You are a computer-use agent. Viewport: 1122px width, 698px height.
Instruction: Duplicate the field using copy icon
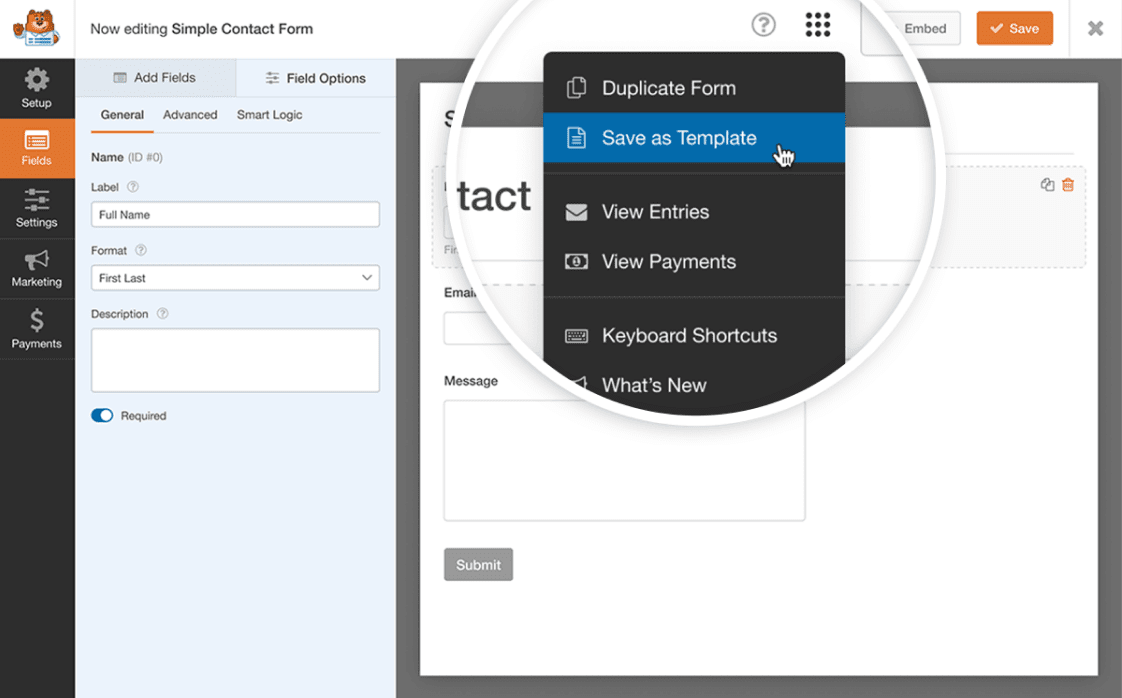(x=1047, y=185)
